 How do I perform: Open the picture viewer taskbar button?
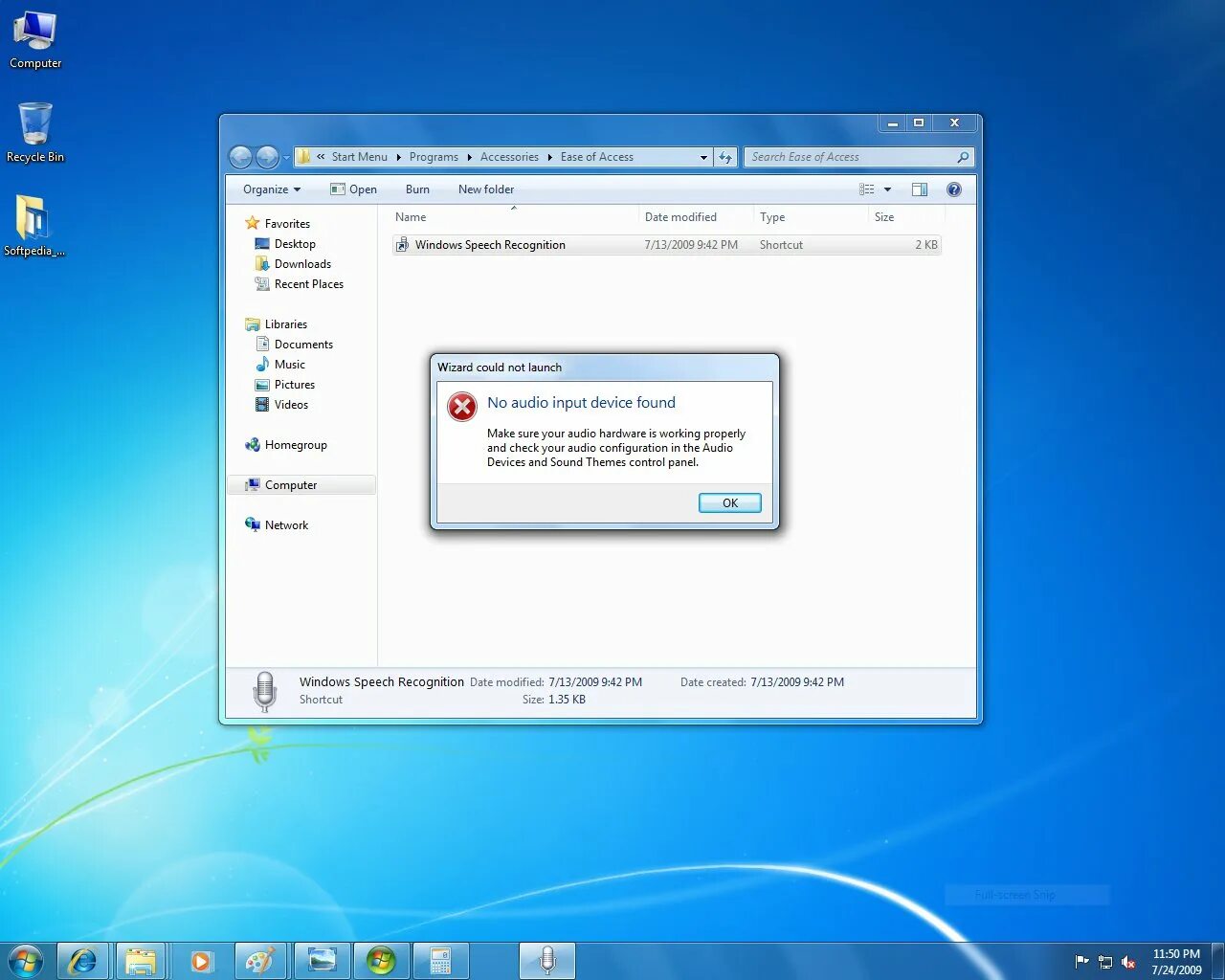pyautogui.click(x=323, y=961)
